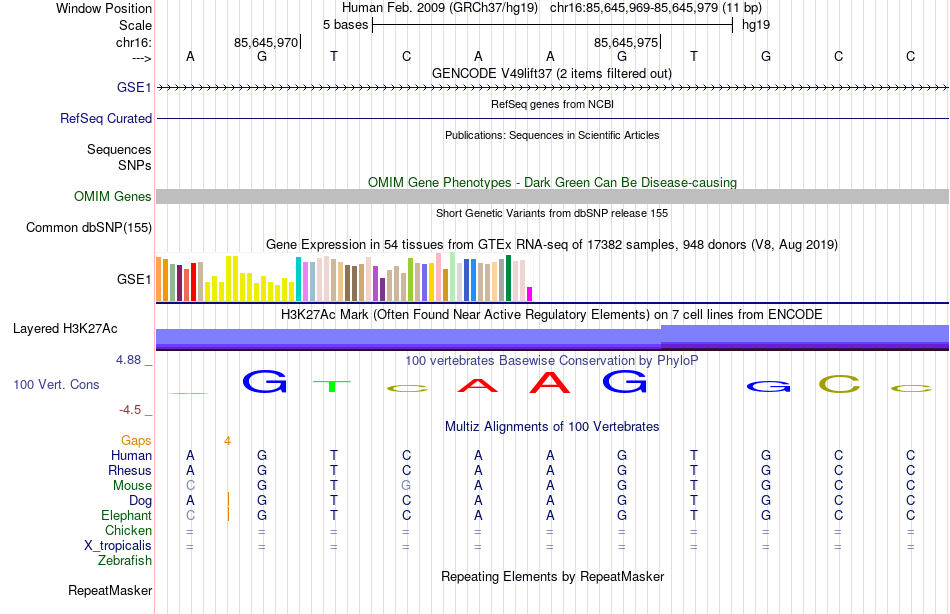This screenshot has height=614, width=950.
Task: Click the 85,645,975 ruler position
Action: (x=626, y=42)
